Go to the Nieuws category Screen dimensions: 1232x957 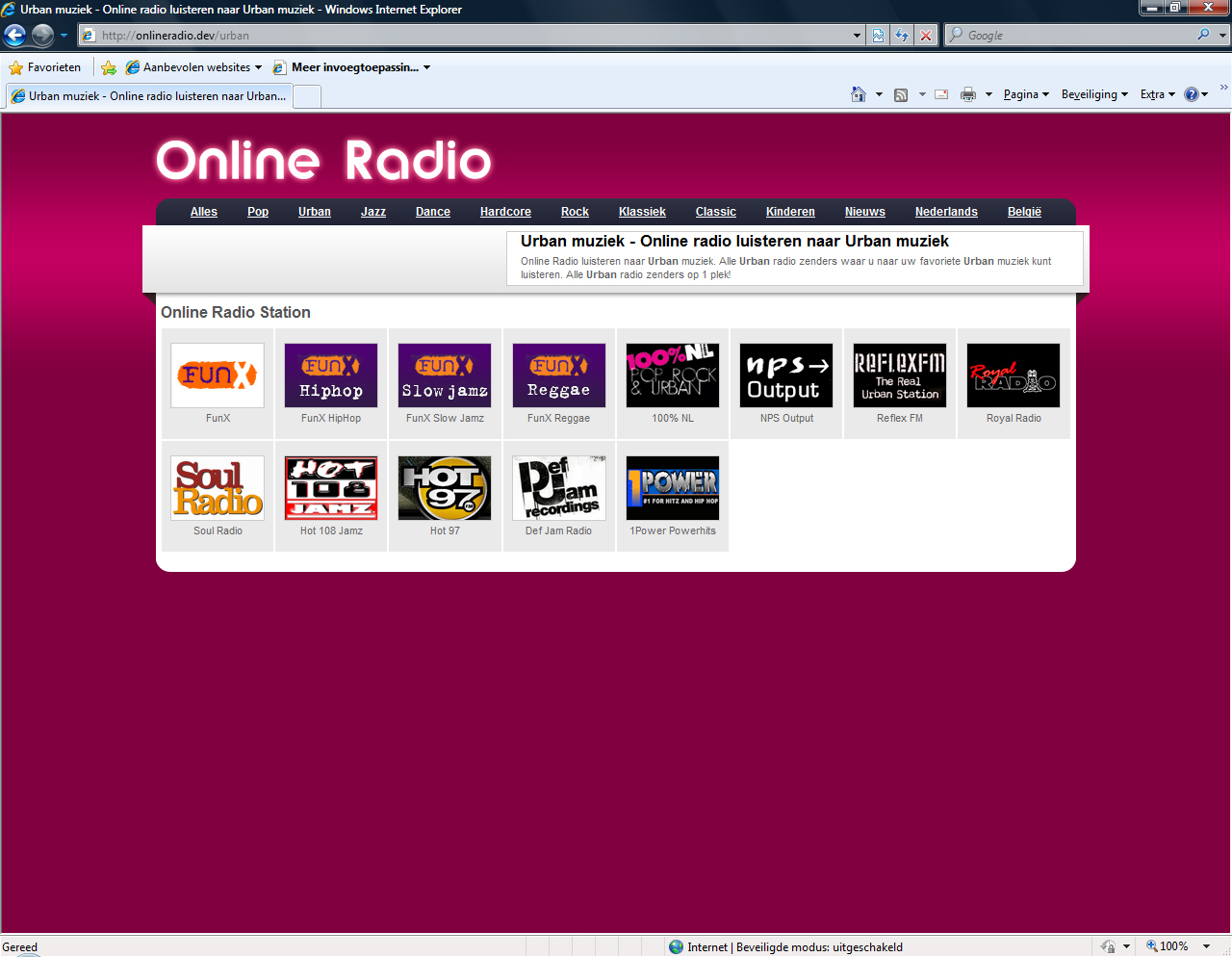[865, 212]
